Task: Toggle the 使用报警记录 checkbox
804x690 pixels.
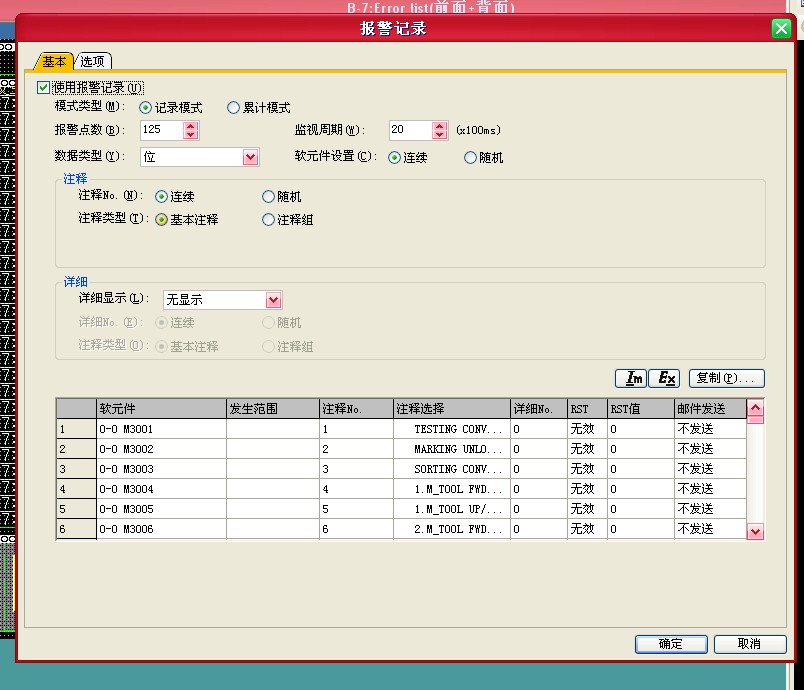Action: point(43,88)
